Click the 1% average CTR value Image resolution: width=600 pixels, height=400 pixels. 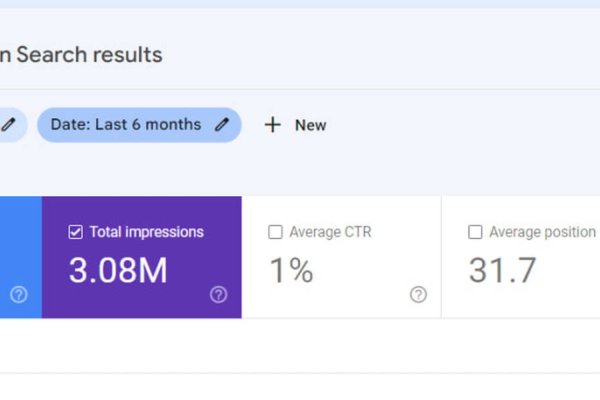(290, 270)
